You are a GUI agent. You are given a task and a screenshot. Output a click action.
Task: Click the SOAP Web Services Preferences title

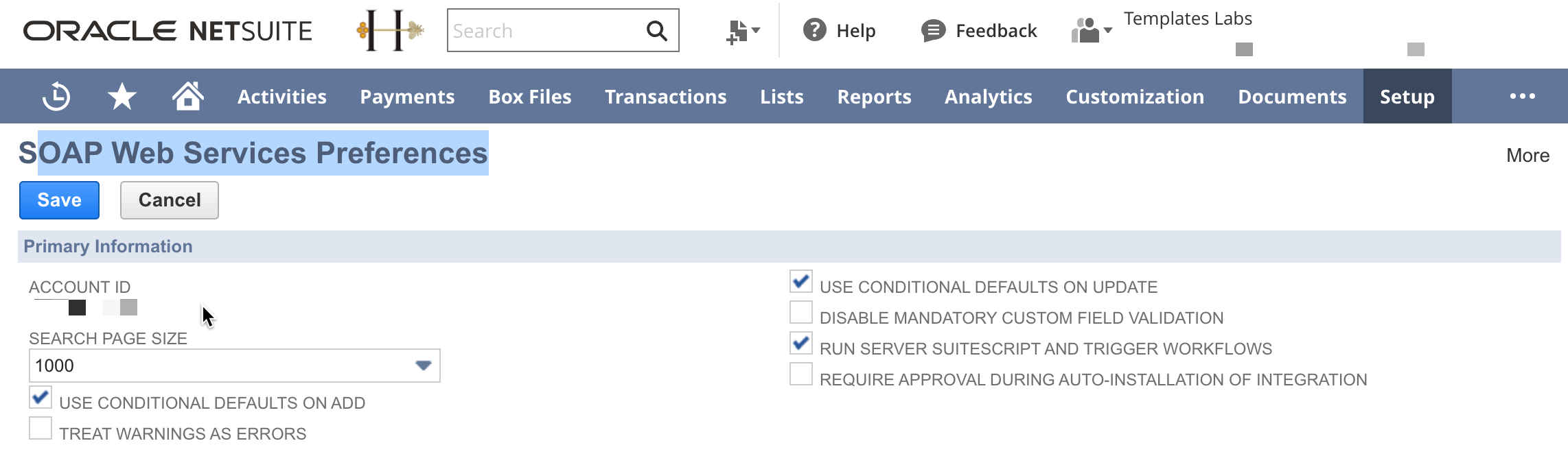[x=253, y=153]
